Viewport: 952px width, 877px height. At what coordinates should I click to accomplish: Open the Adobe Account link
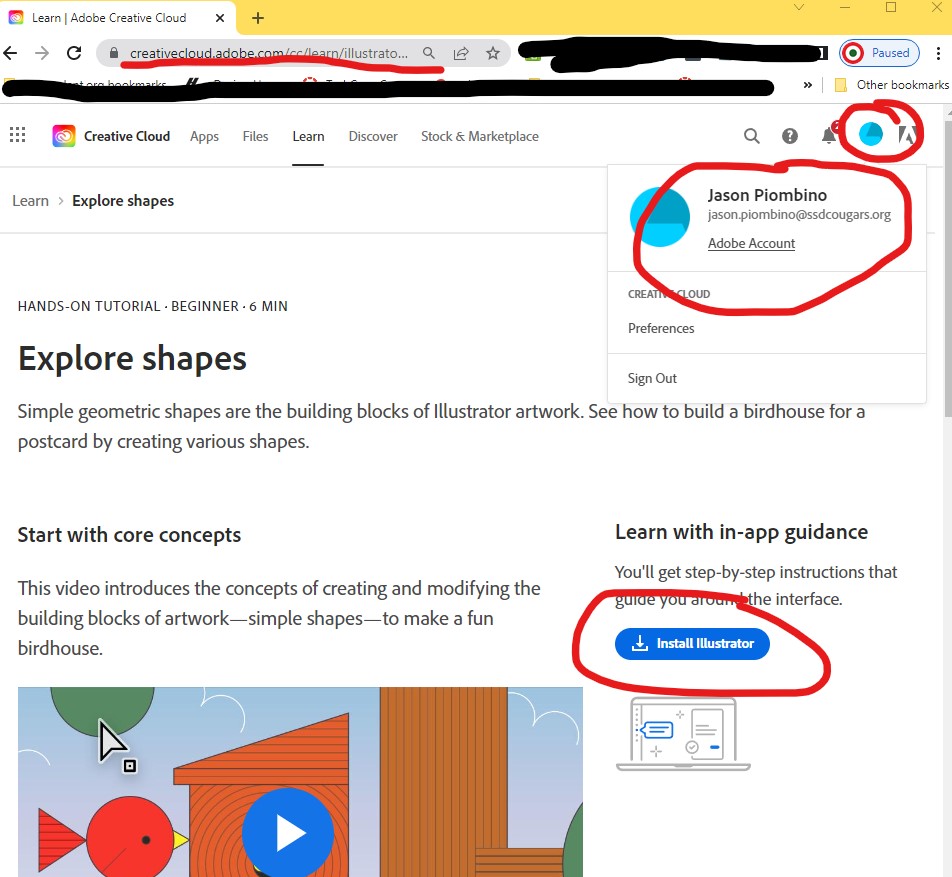click(x=751, y=244)
